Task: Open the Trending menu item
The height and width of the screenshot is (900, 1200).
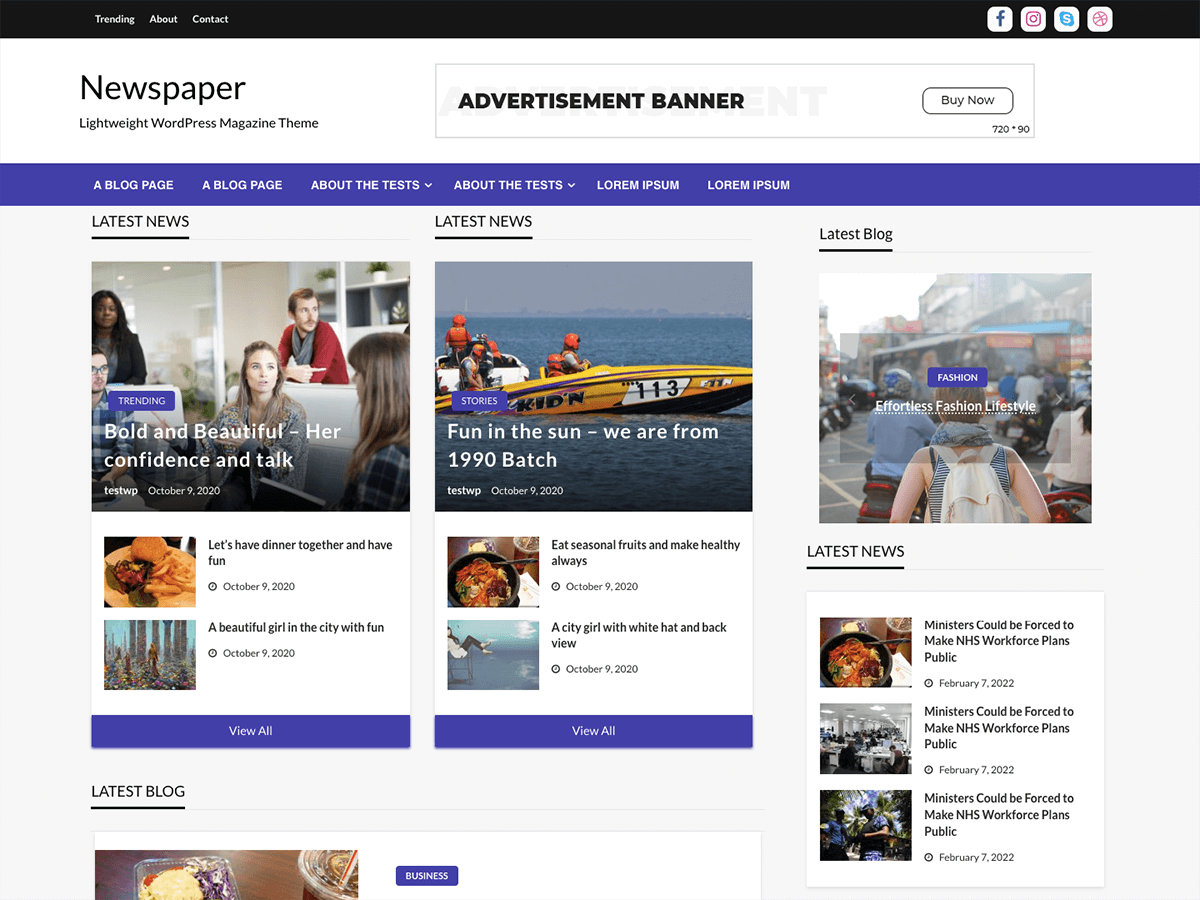Action: tap(114, 19)
